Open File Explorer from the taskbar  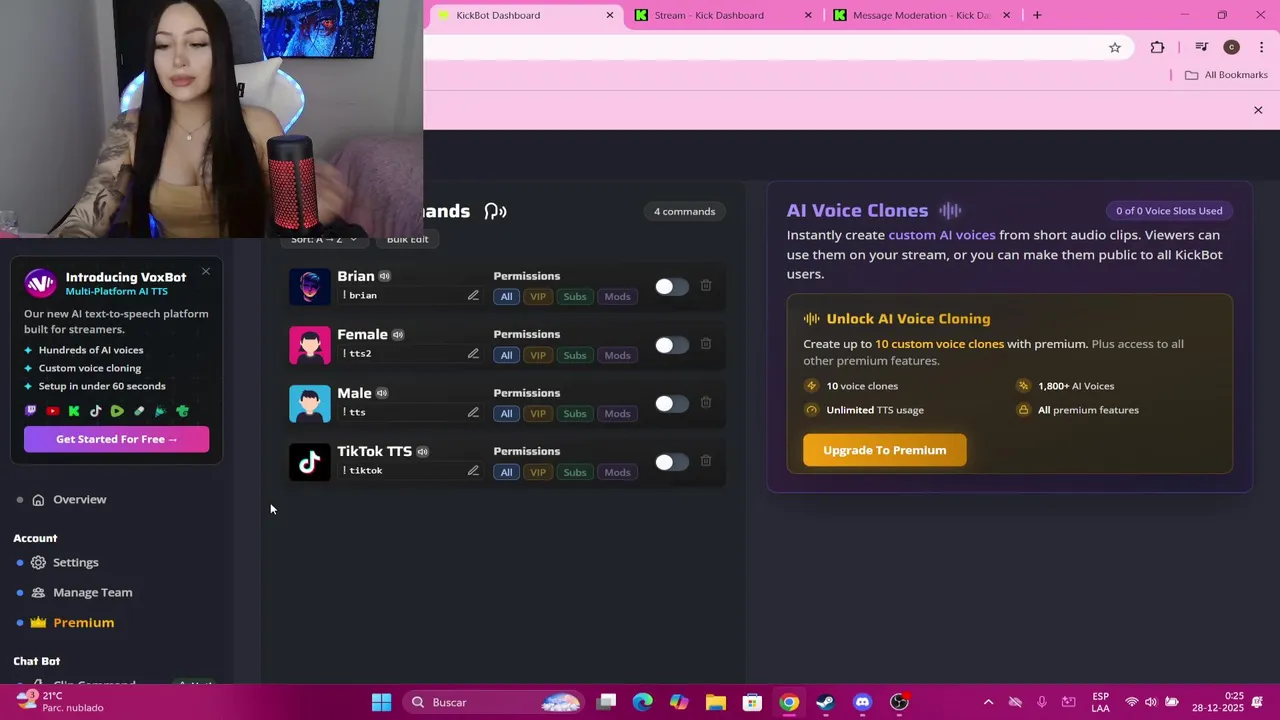click(x=715, y=702)
